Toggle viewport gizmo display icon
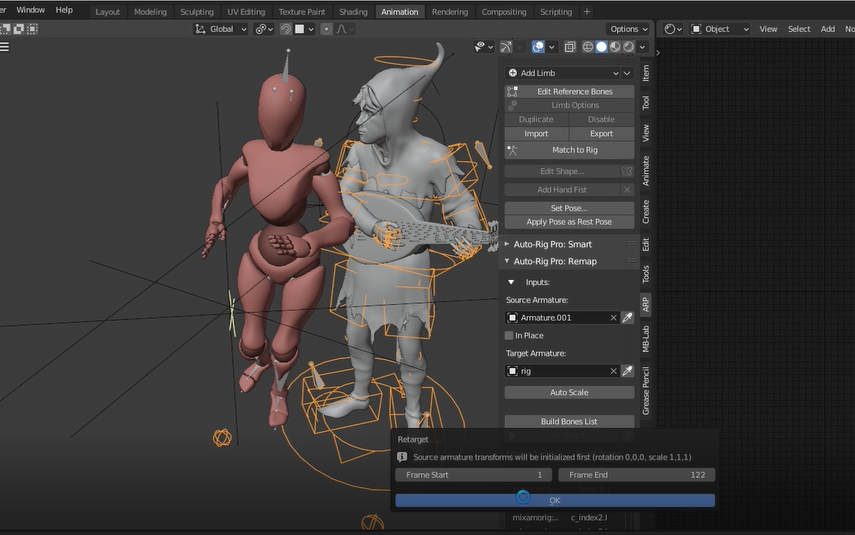The height and width of the screenshot is (535, 855). coord(506,47)
